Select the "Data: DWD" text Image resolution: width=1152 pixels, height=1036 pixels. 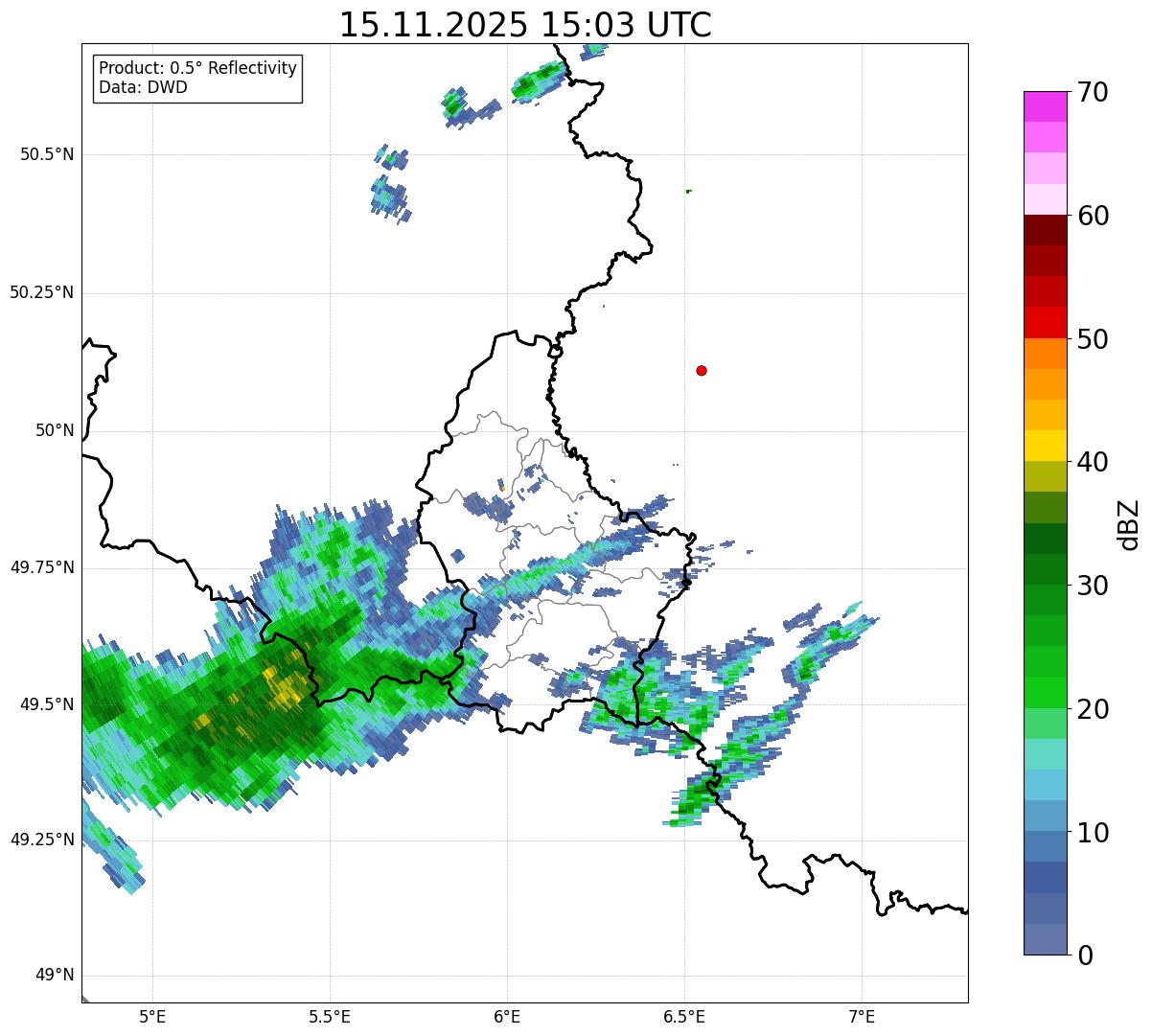[143, 87]
